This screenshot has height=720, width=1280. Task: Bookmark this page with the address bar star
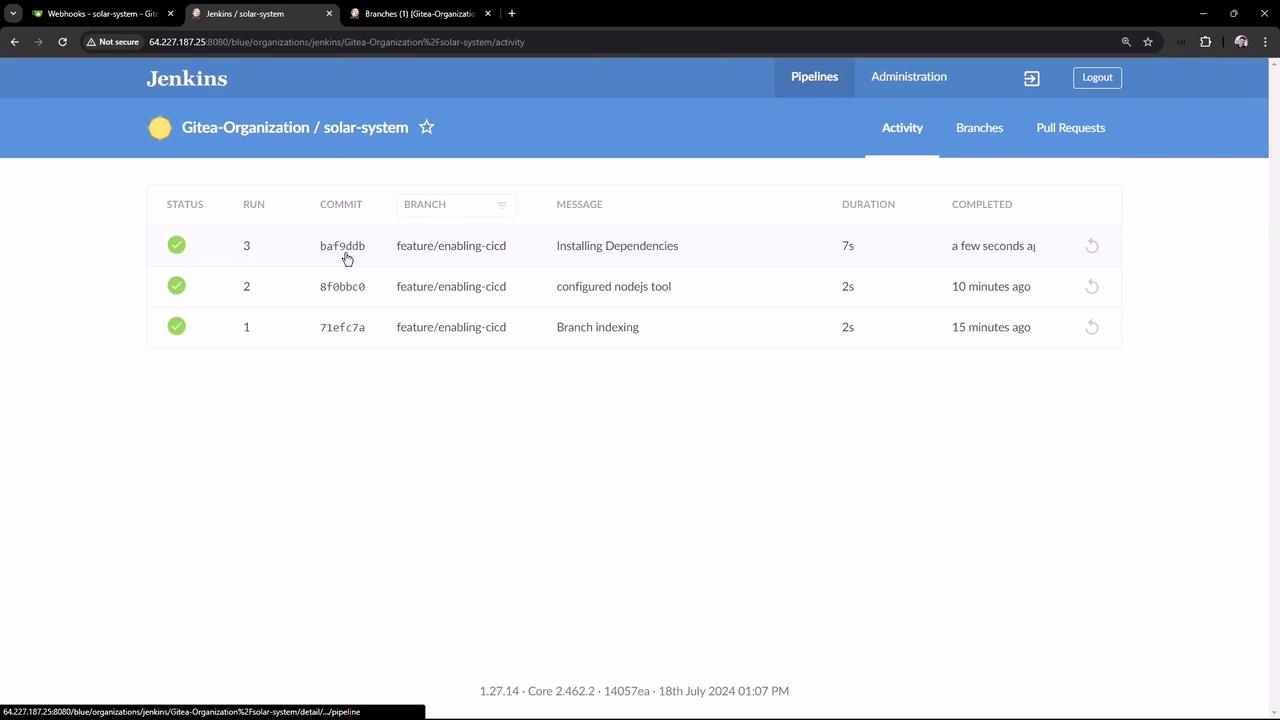(x=1148, y=42)
